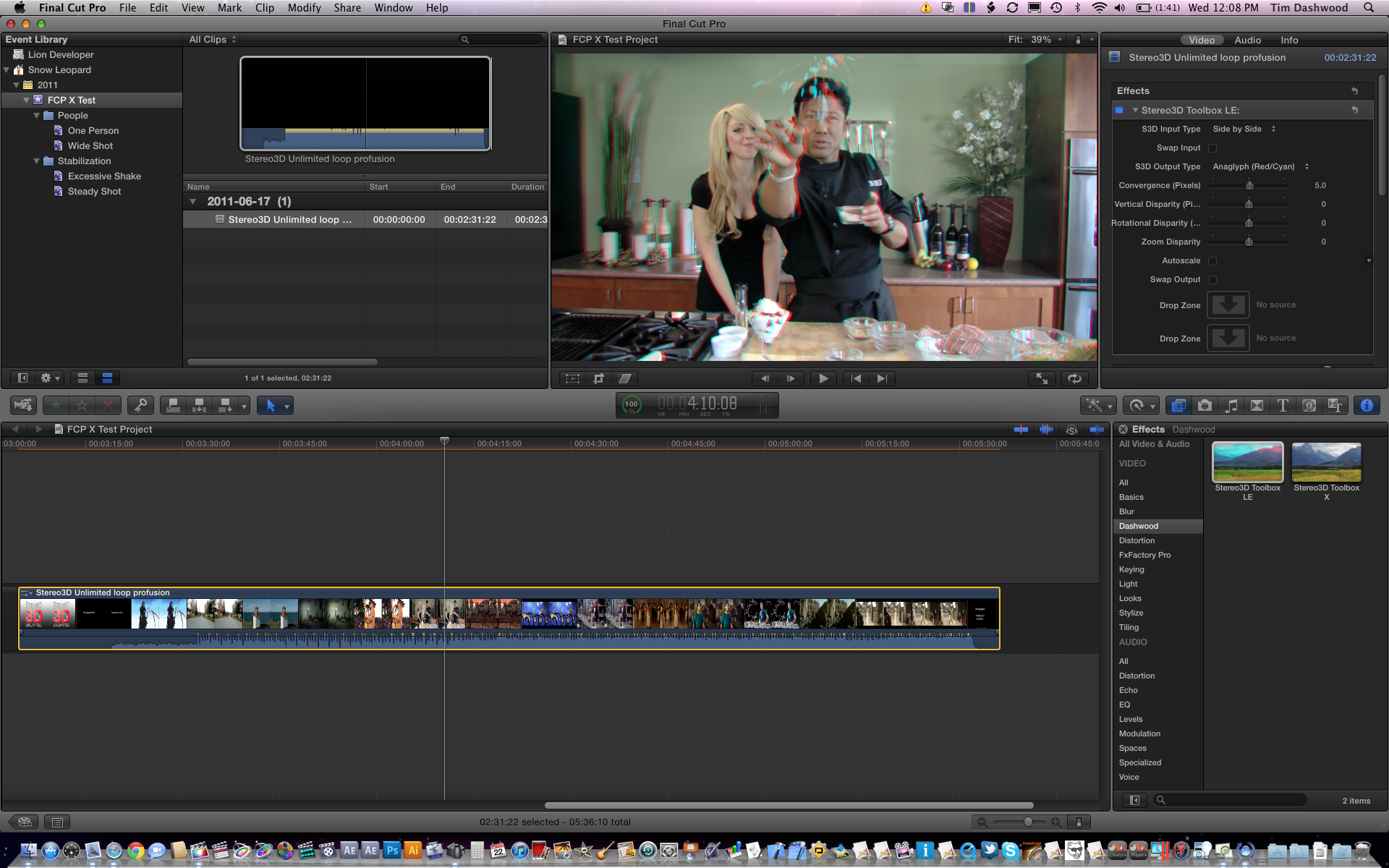
Task: Switch Event Browser to list view
Action: click(107, 378)
